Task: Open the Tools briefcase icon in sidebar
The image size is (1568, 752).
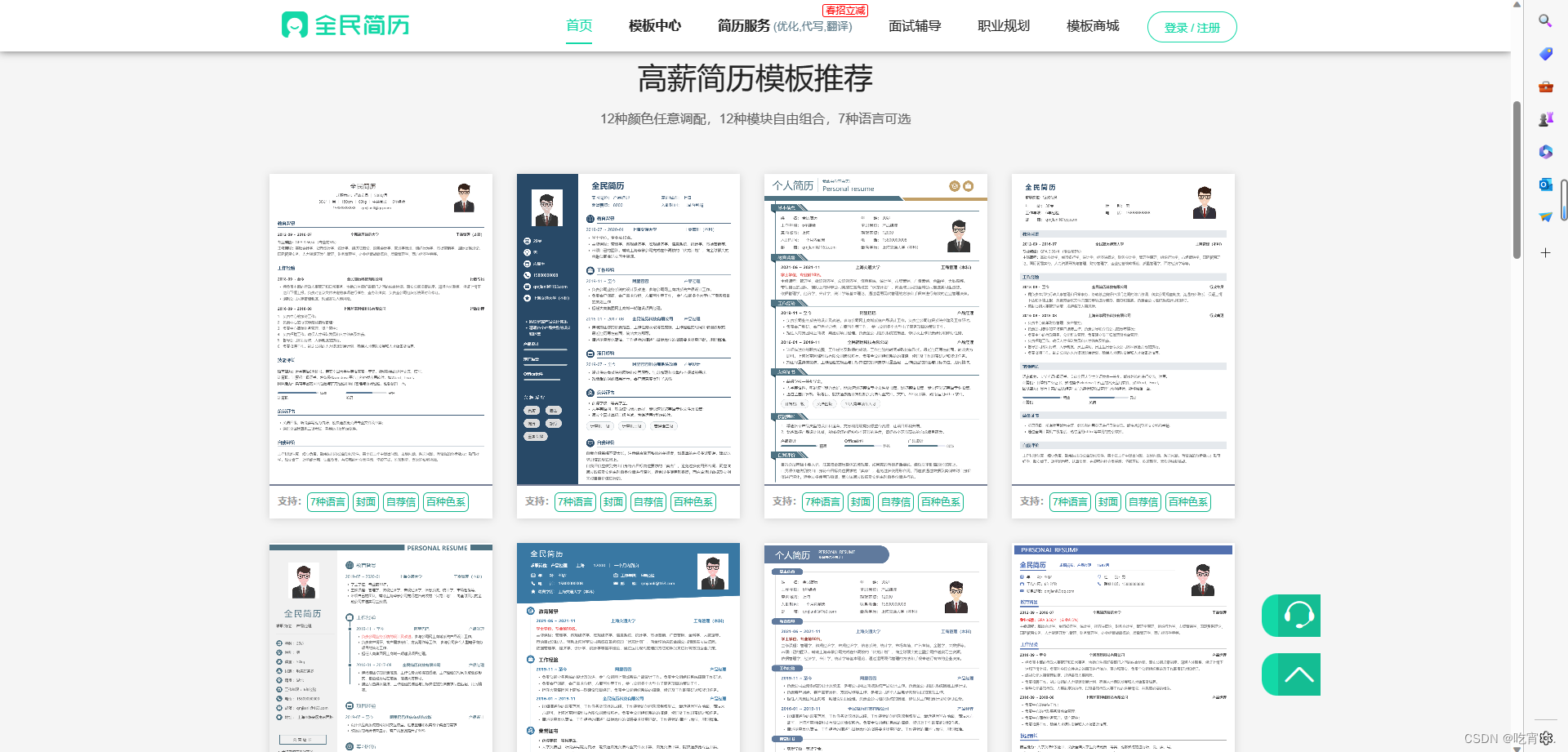Action: pos(1545,87)
